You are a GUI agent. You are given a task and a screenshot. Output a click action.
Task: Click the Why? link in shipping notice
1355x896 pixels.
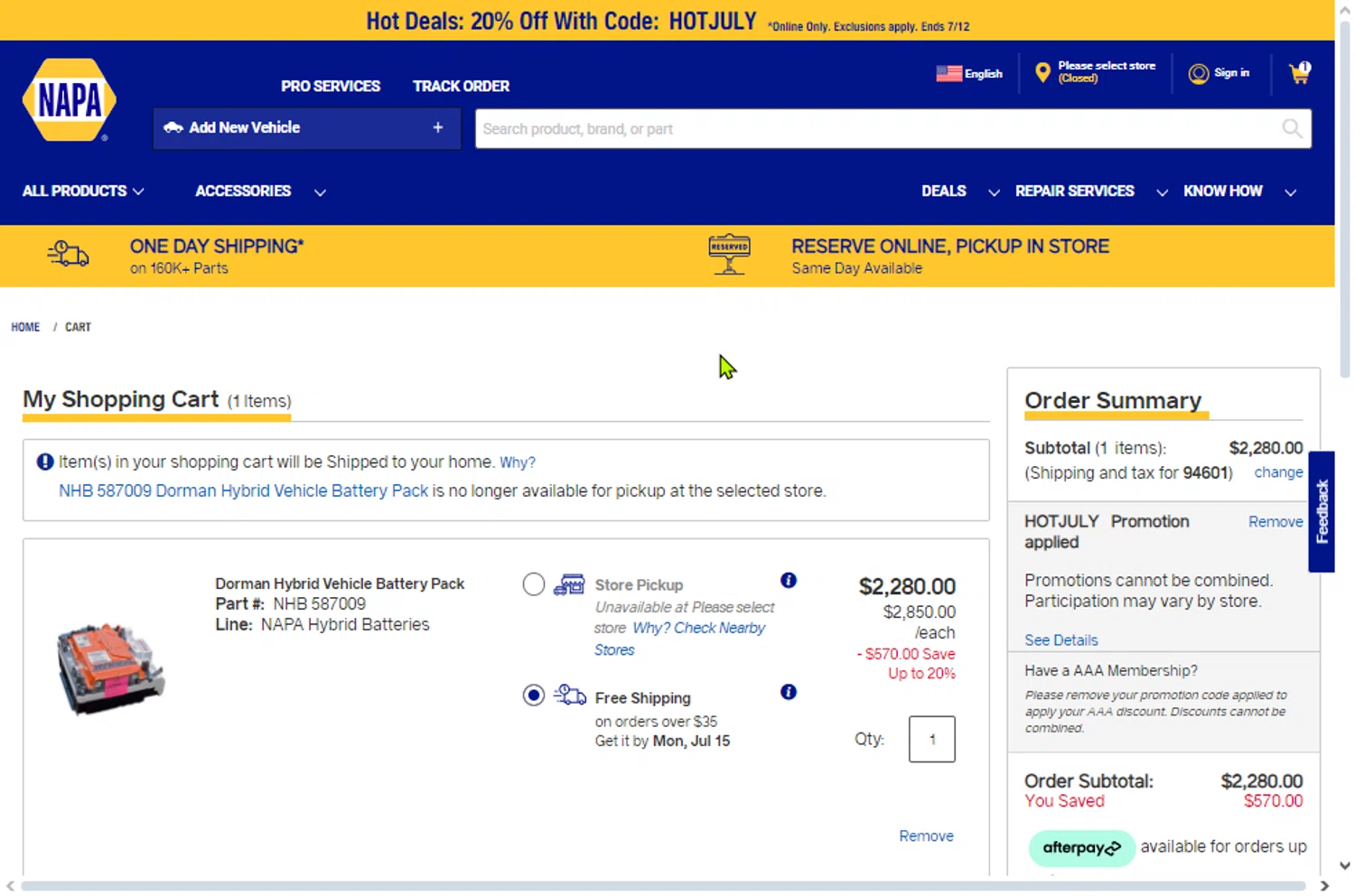518,462
